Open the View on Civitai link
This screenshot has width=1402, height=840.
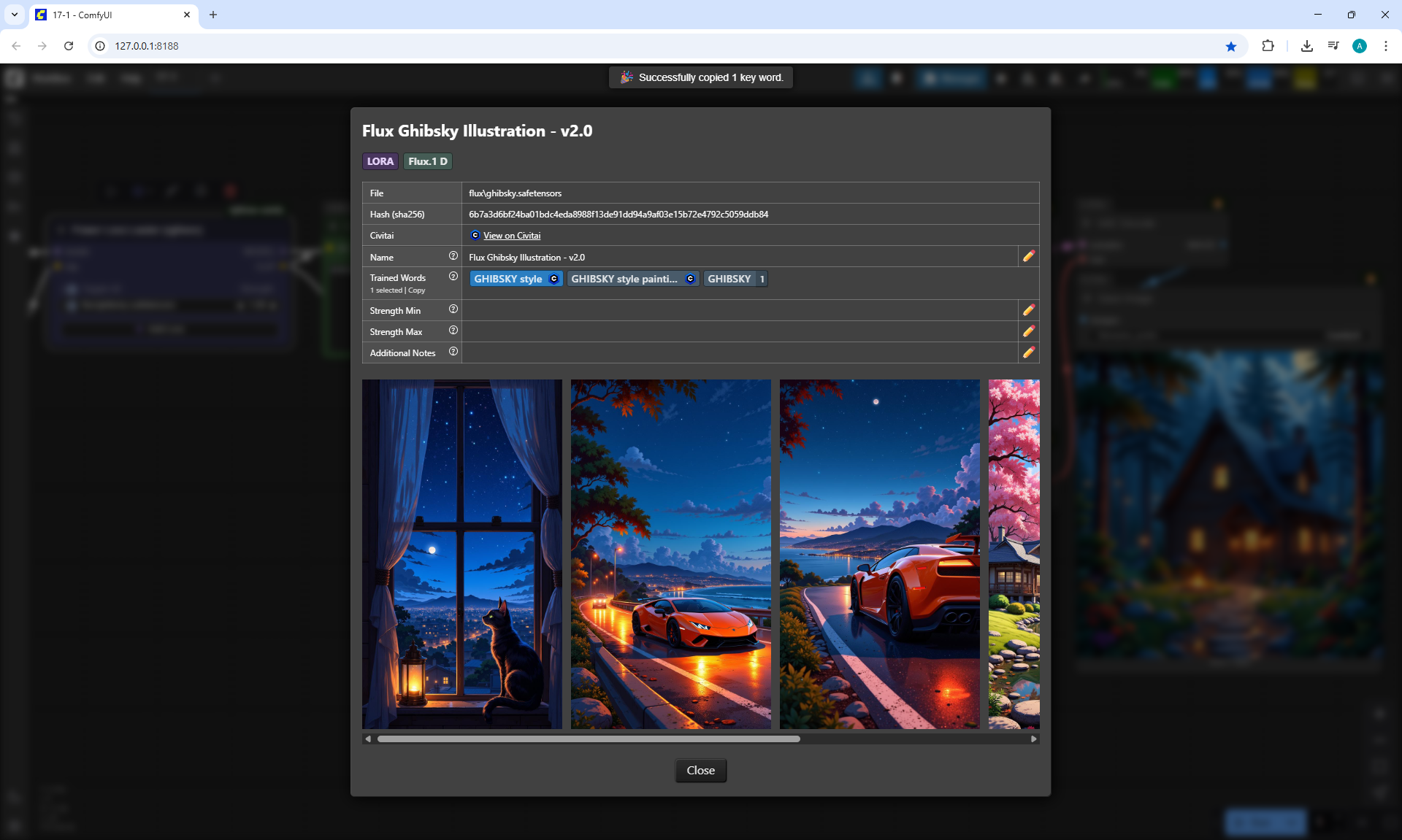coord(511,236)
